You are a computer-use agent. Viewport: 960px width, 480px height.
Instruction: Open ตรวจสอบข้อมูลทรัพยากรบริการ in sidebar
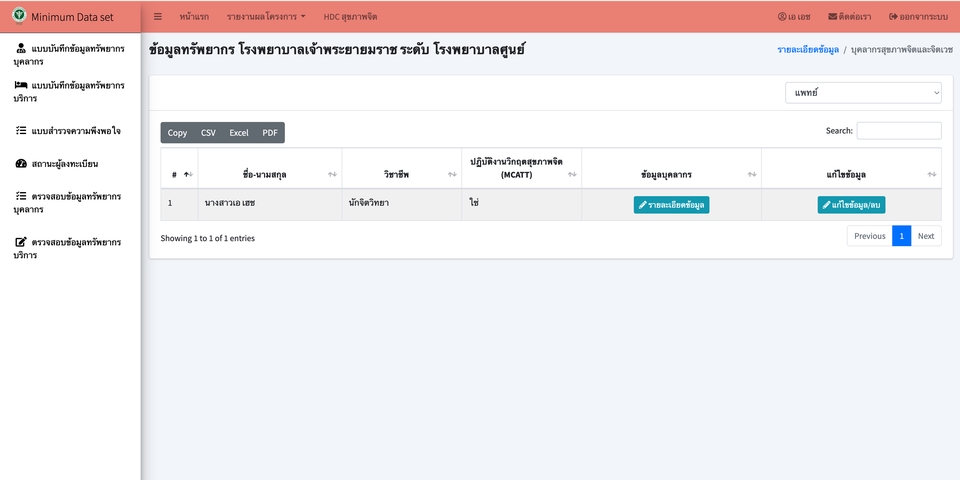click(70, 248)
